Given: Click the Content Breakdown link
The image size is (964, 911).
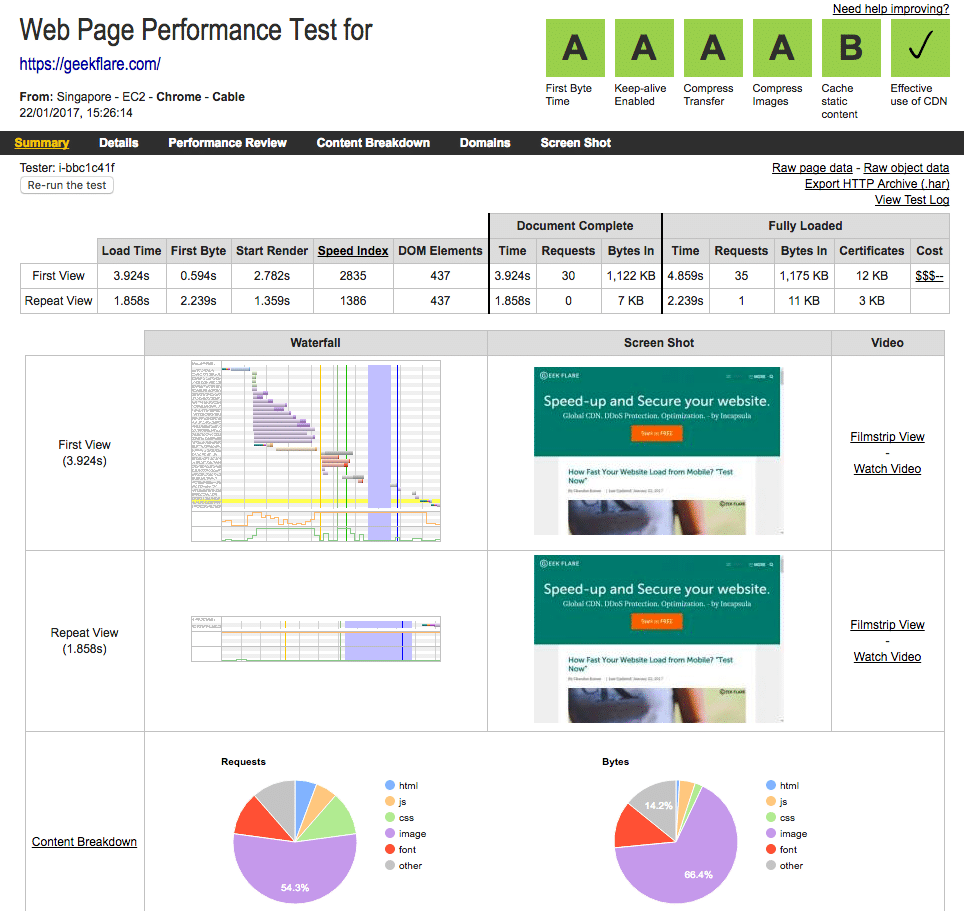Looking at the screenshot, I should [x=84, y=841].
